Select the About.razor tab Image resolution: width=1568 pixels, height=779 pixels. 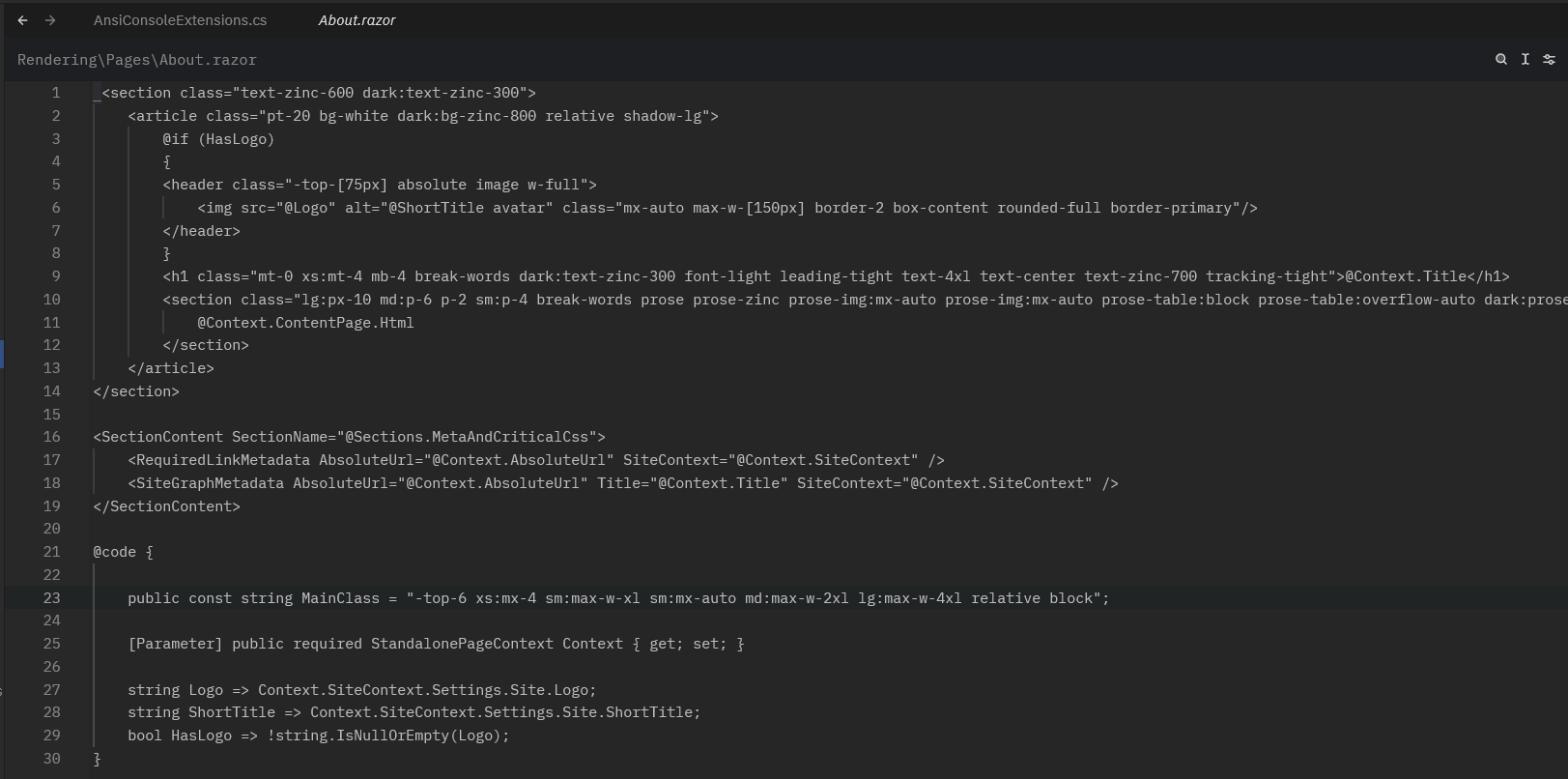356,20
